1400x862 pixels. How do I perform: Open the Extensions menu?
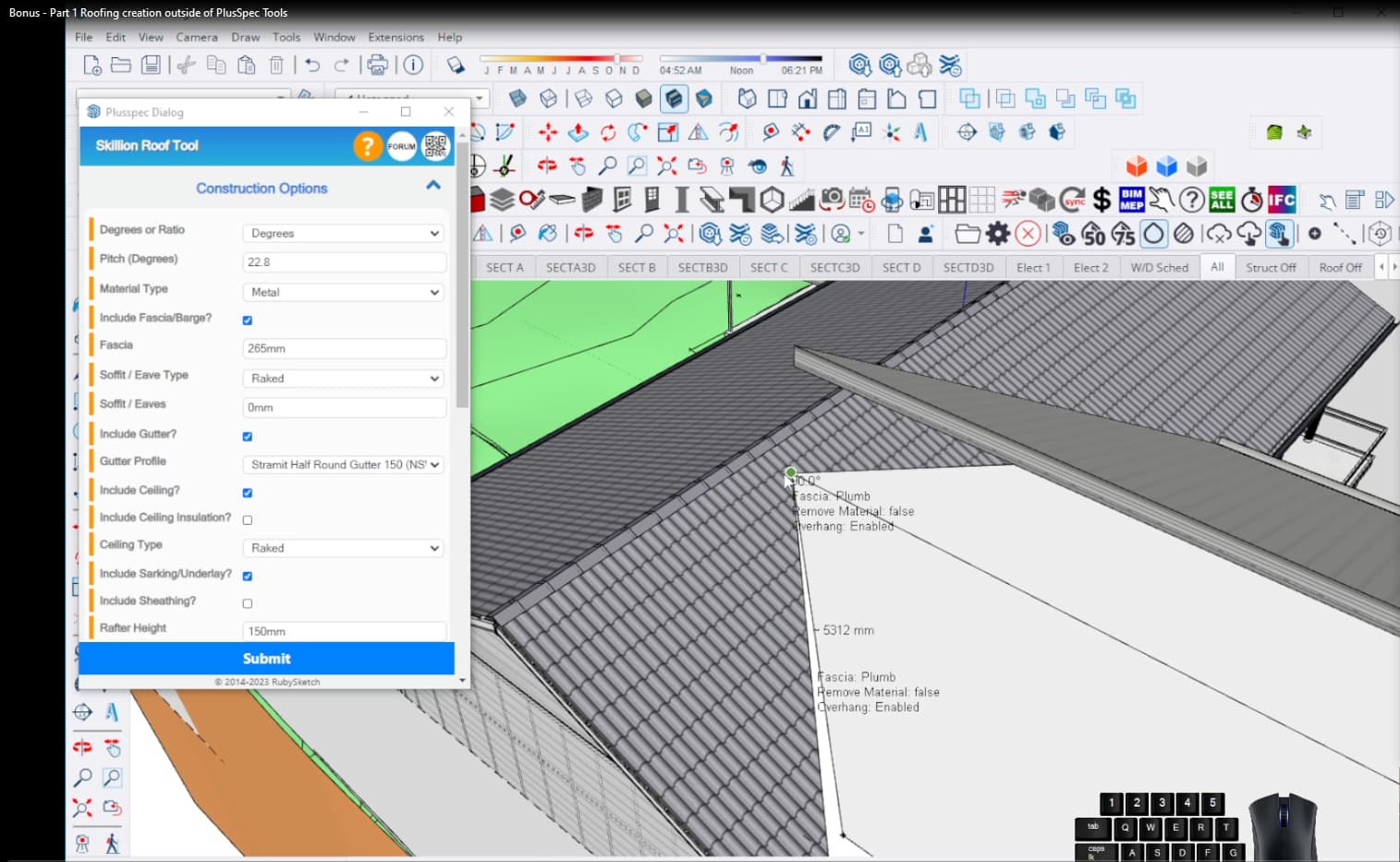[396, 37]
